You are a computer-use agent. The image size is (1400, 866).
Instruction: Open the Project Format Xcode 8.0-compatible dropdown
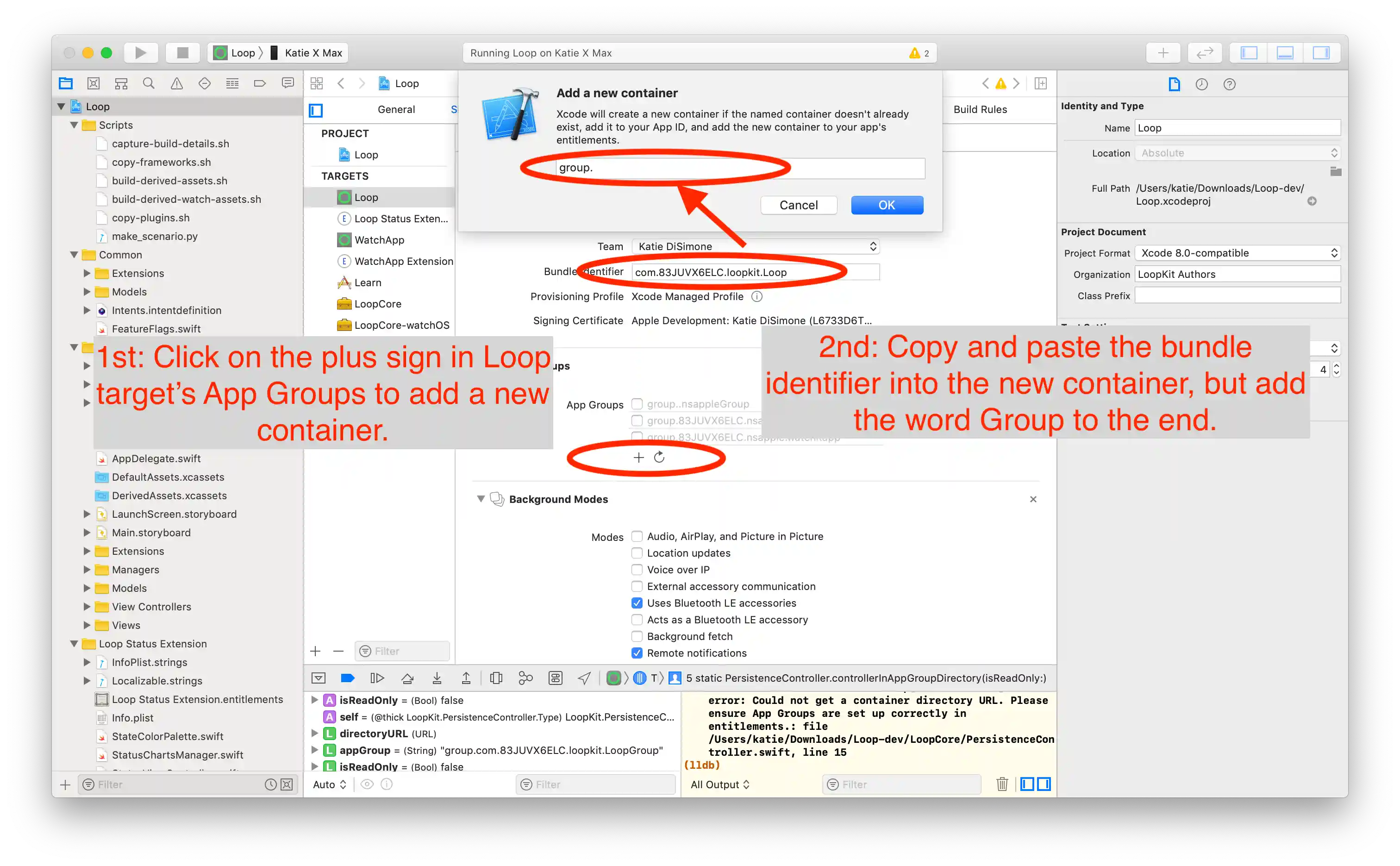point(1237,253)
